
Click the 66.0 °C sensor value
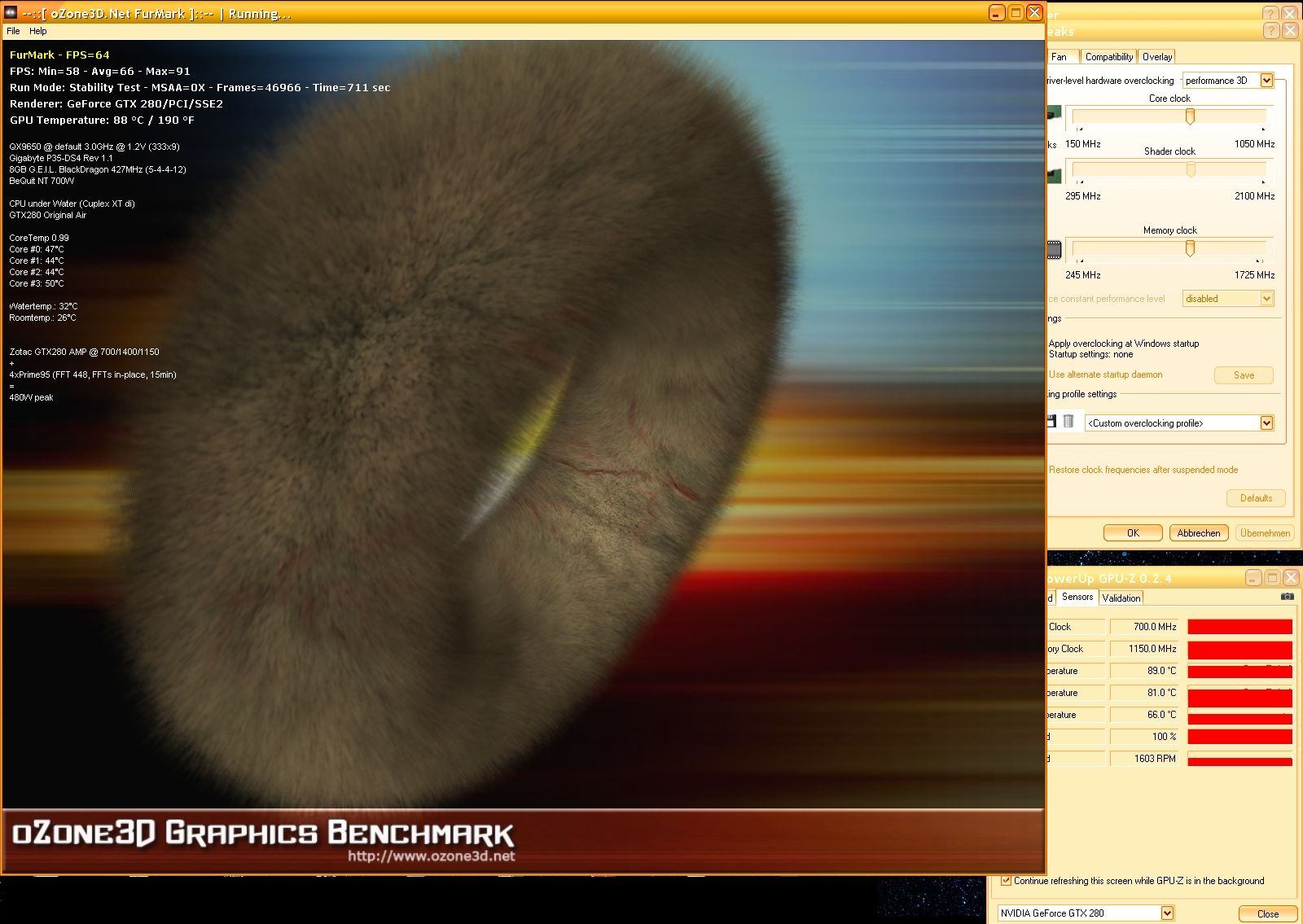tap(1144, 715)
